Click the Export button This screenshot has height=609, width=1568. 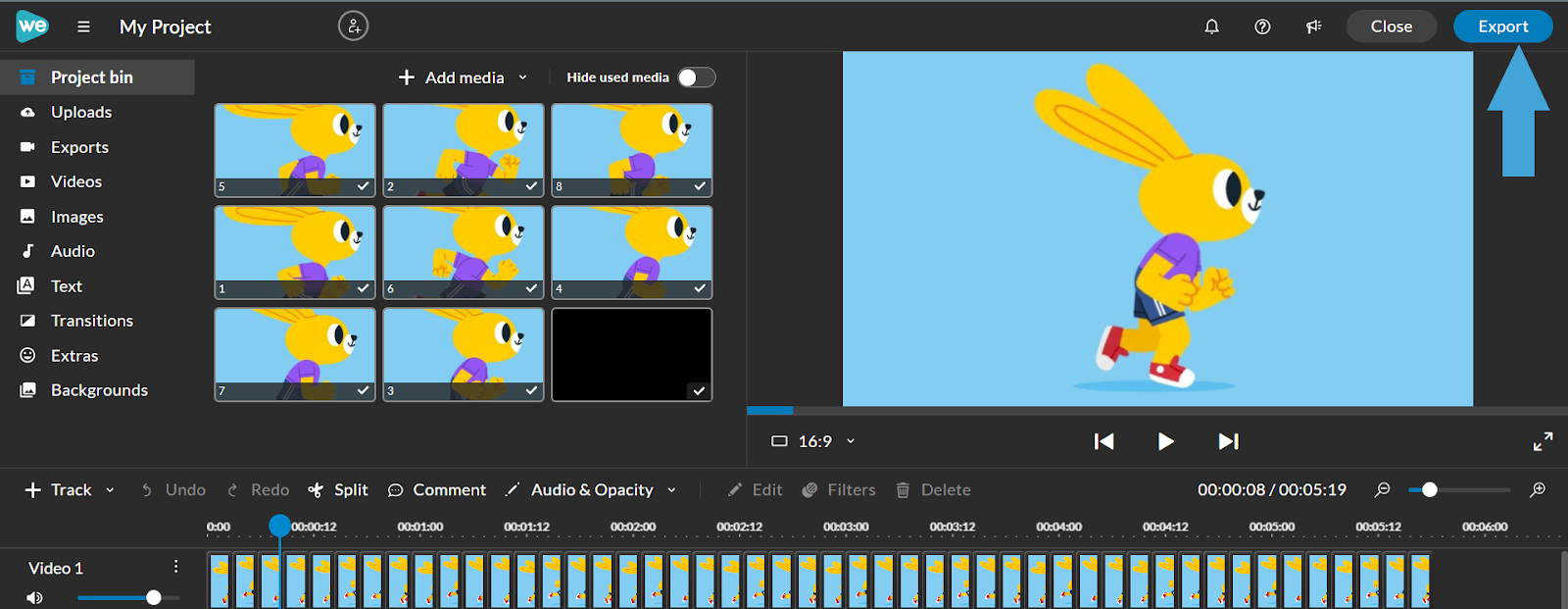point(1502,26)
